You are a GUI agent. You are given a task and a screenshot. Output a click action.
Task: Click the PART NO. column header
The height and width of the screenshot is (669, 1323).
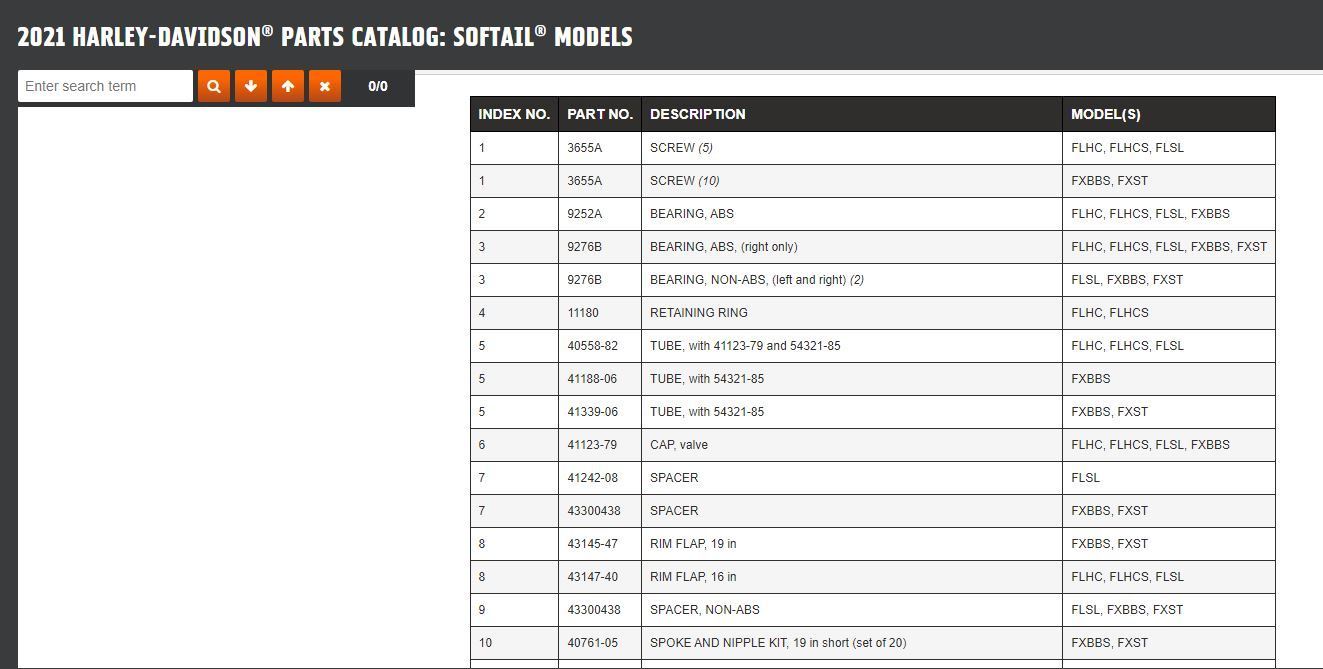[x=600, y=114]
